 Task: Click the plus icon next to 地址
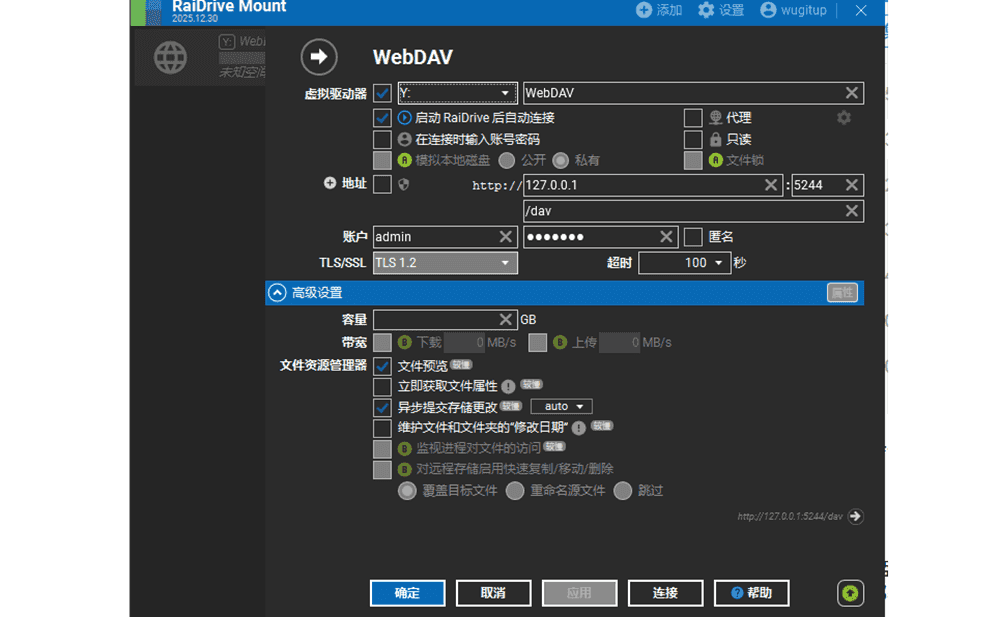pyautogui.click(x=330, y=184)
